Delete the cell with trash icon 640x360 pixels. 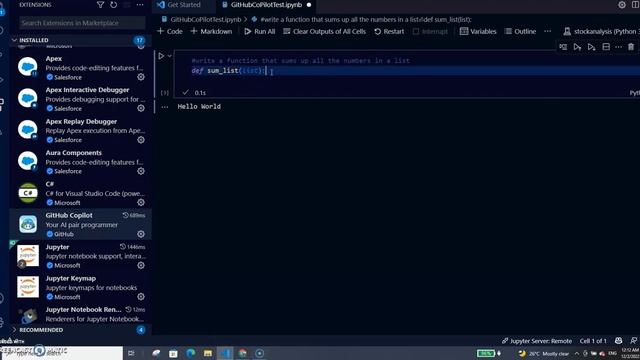pos(631,47)
